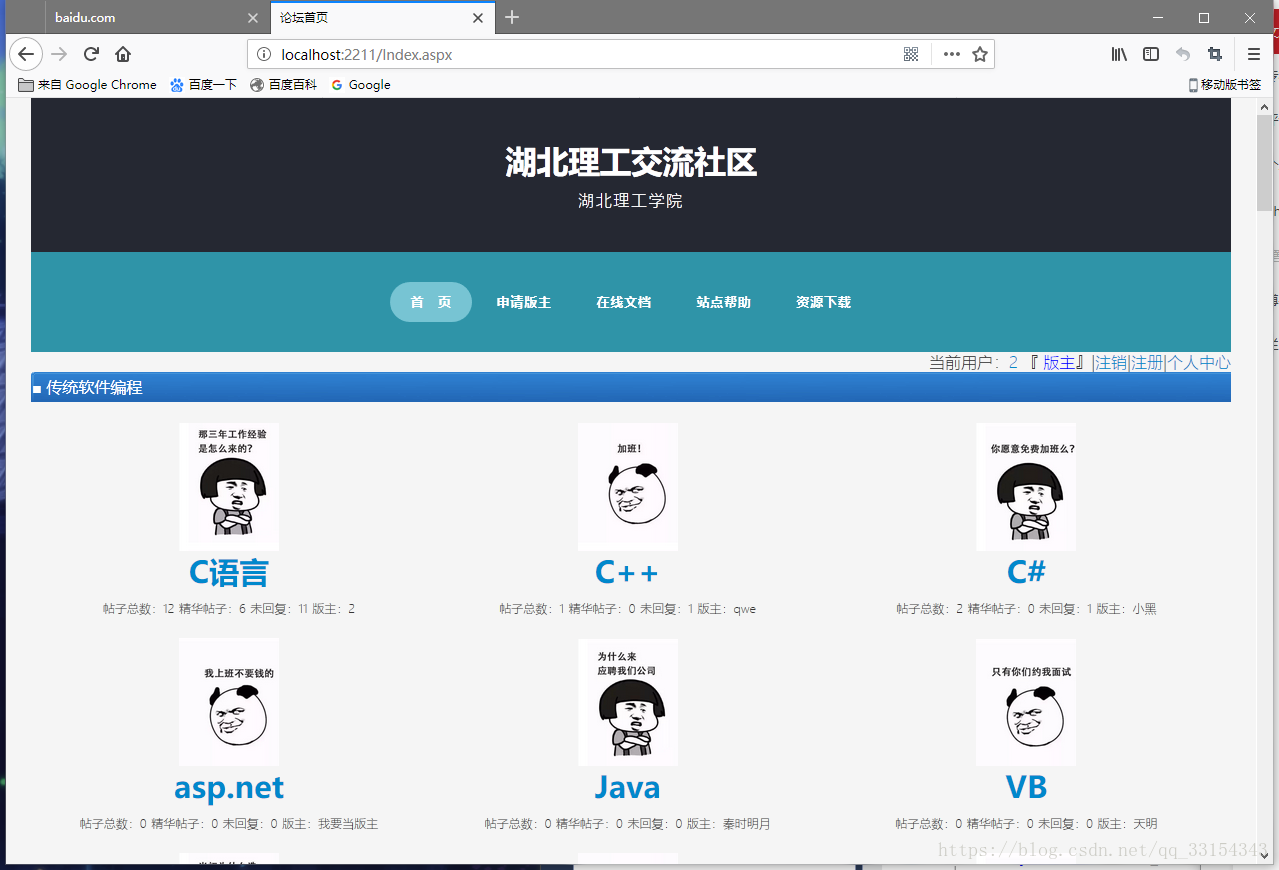Click the page vertical scrollbar thumb
1279x870 pixels.
(1264, 163)
